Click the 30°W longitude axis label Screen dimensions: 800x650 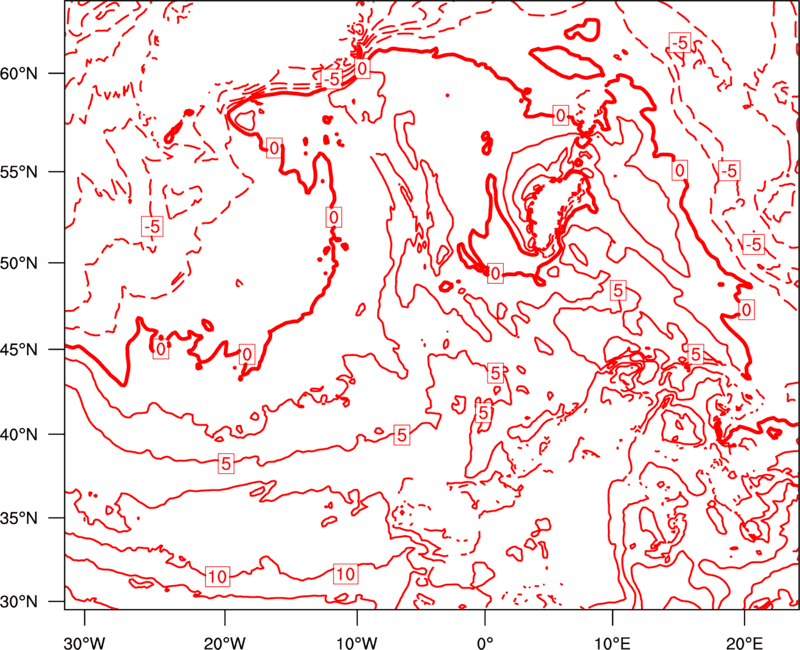[85, 642]
